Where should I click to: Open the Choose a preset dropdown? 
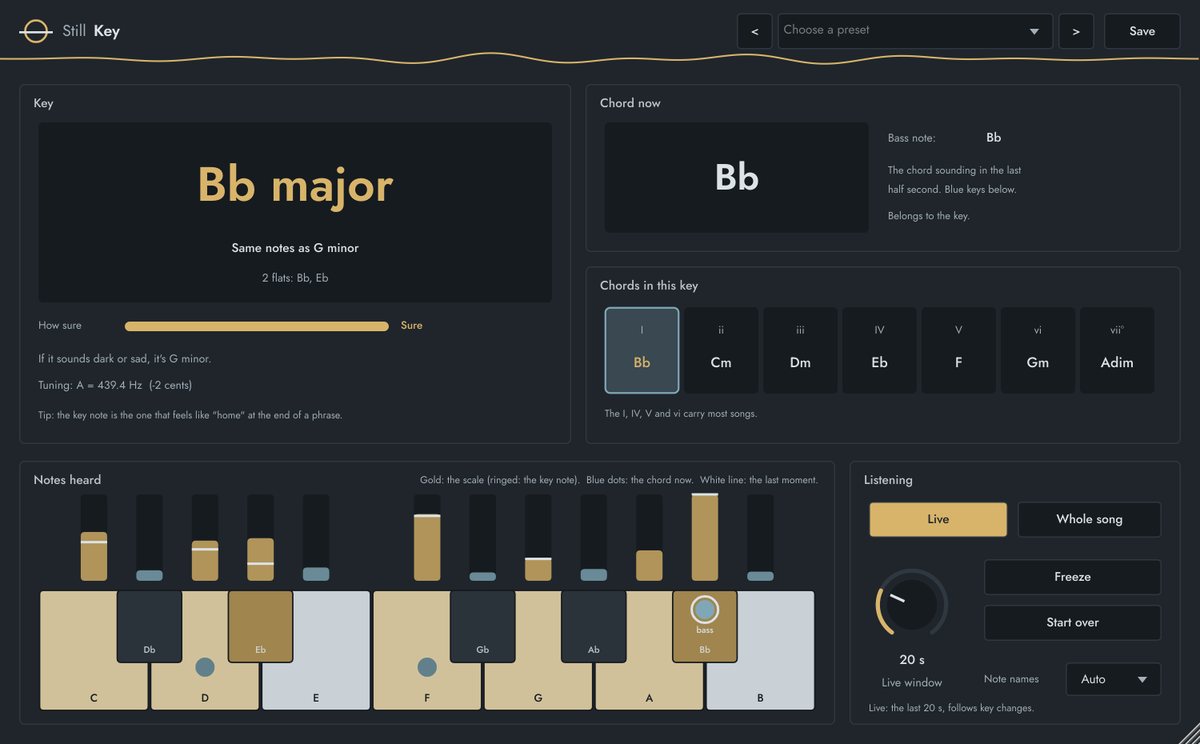[x=915, y=31]
